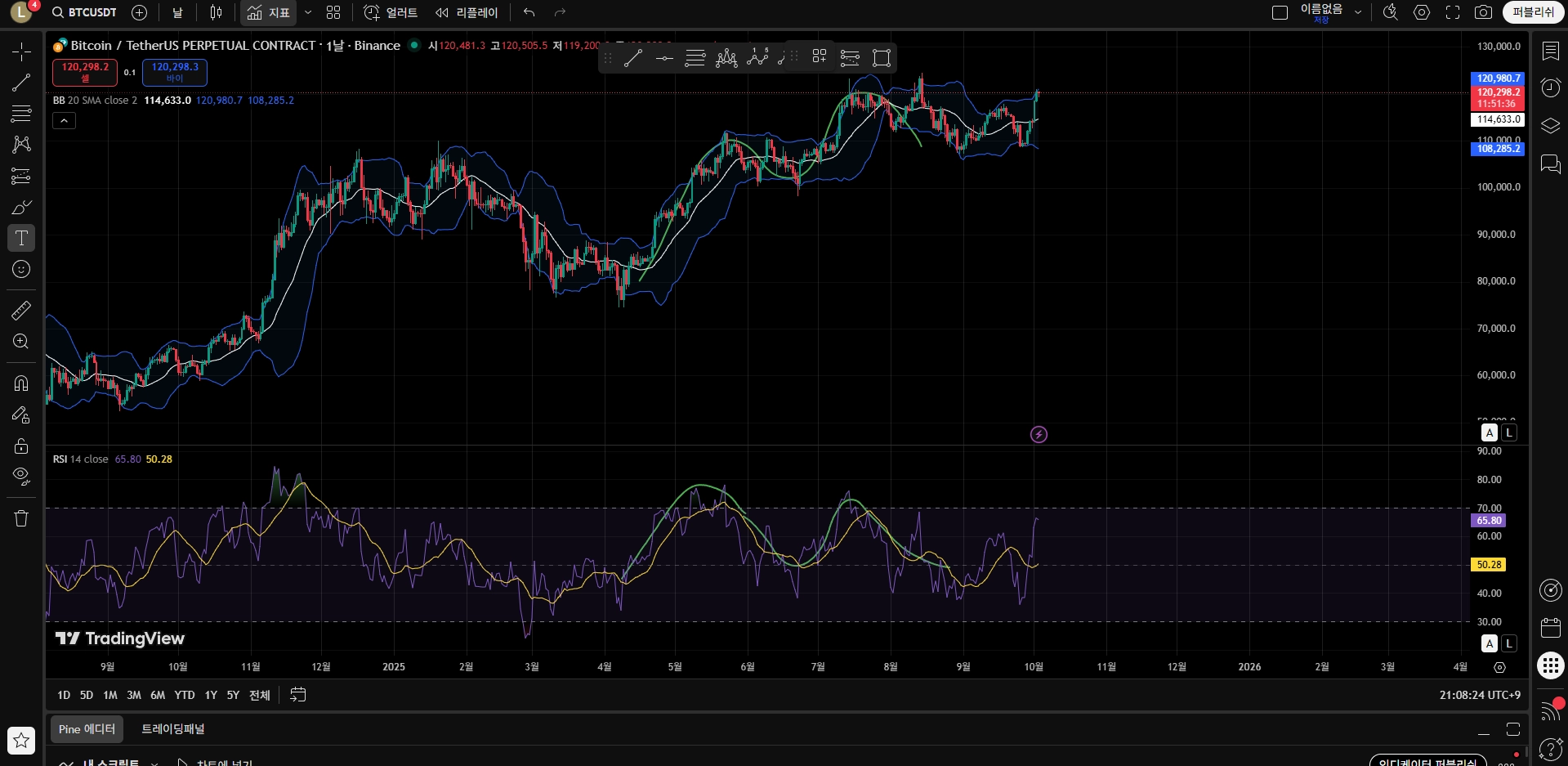Toggle log scale L on price chart

(1509, 433)
